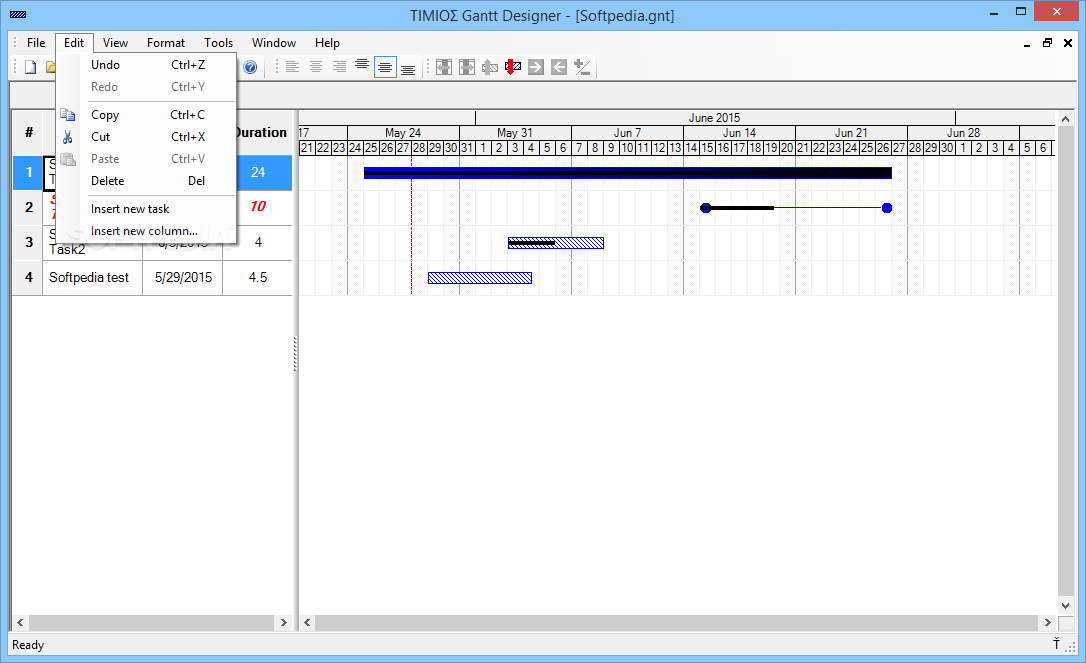Apply center horizontal alignment icon
The width and height of the screenshot is (1086, 663).
(x=316, y=67)
